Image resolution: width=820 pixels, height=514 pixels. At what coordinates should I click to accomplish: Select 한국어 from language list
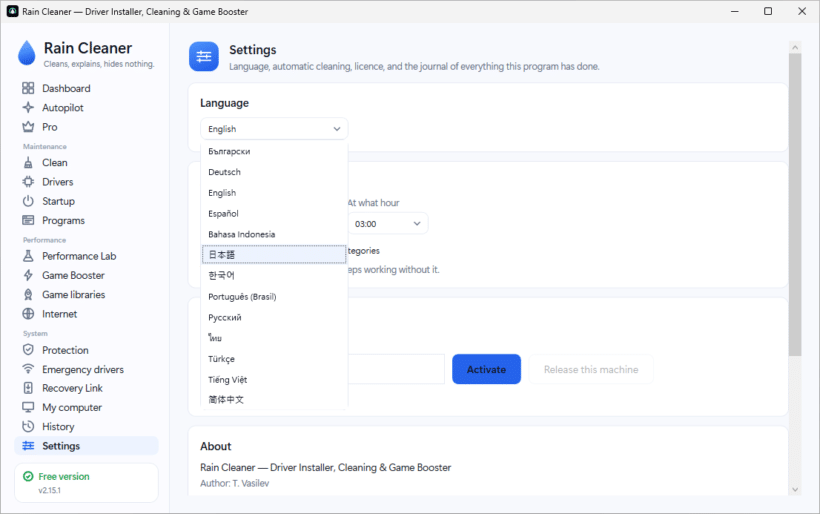(274, 276)
